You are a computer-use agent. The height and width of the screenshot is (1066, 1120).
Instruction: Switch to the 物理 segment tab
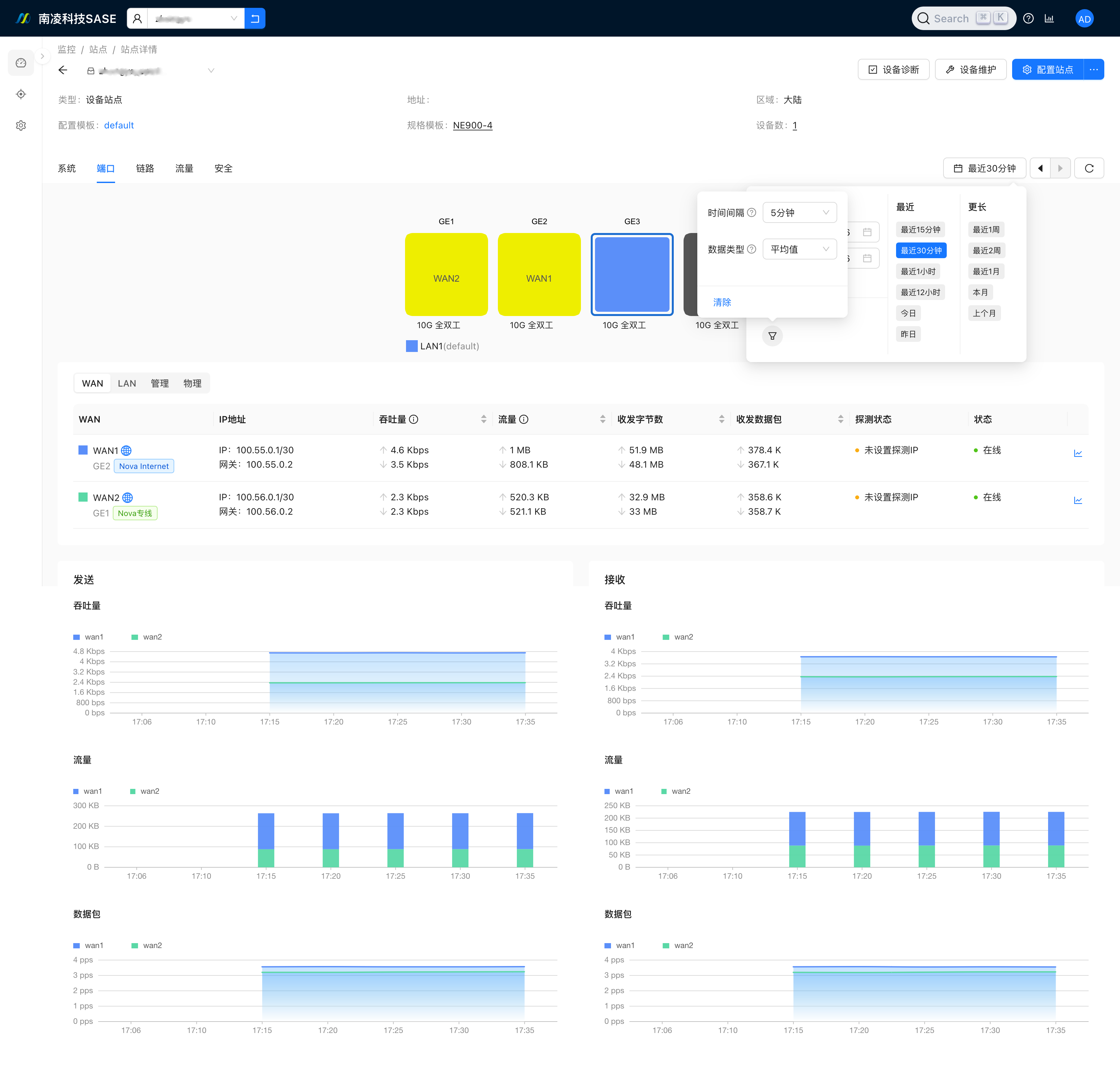(192, 384)
